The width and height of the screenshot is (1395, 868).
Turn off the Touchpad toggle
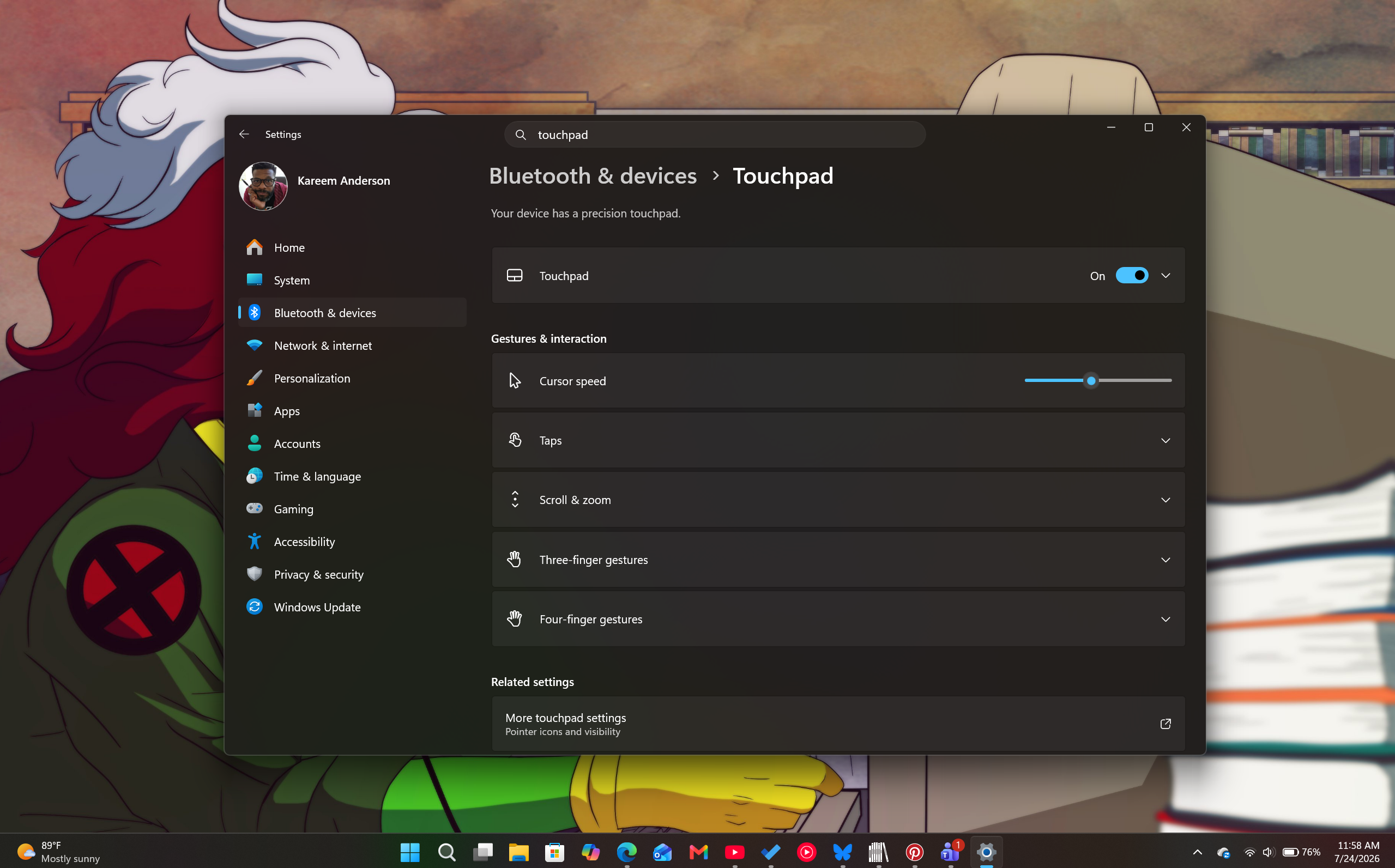tap(1131, 276)
